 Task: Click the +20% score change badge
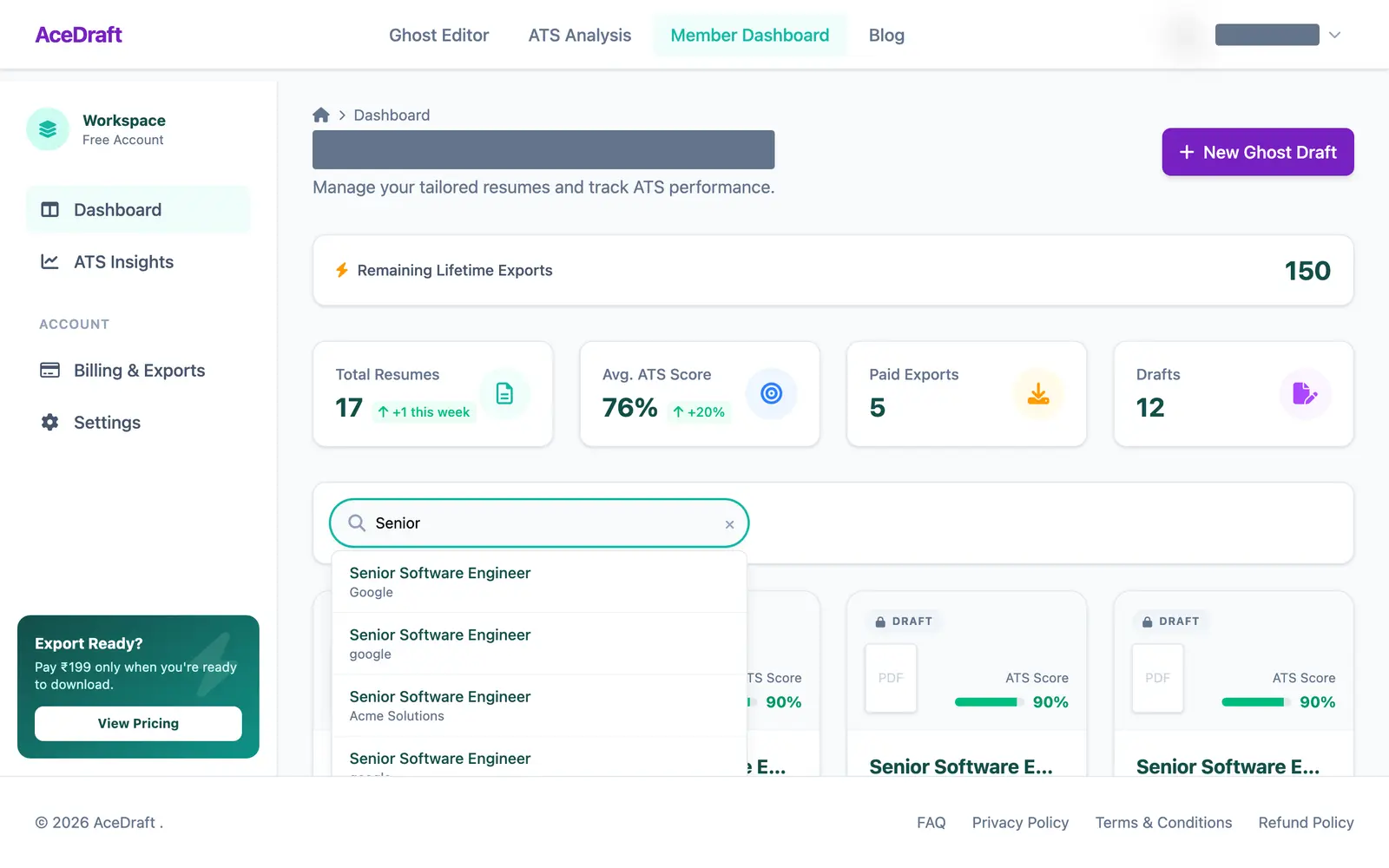click(x=699, y=412)
